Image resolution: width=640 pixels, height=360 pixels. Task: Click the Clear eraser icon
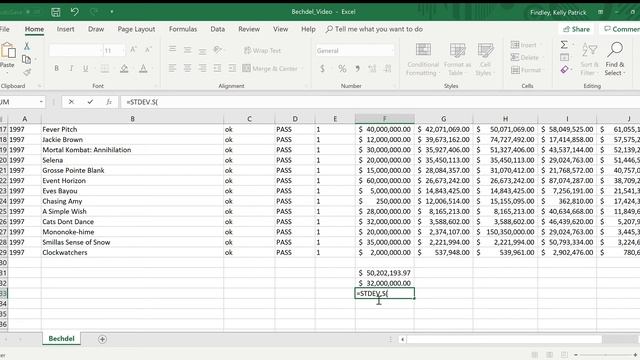pos(564,70)
